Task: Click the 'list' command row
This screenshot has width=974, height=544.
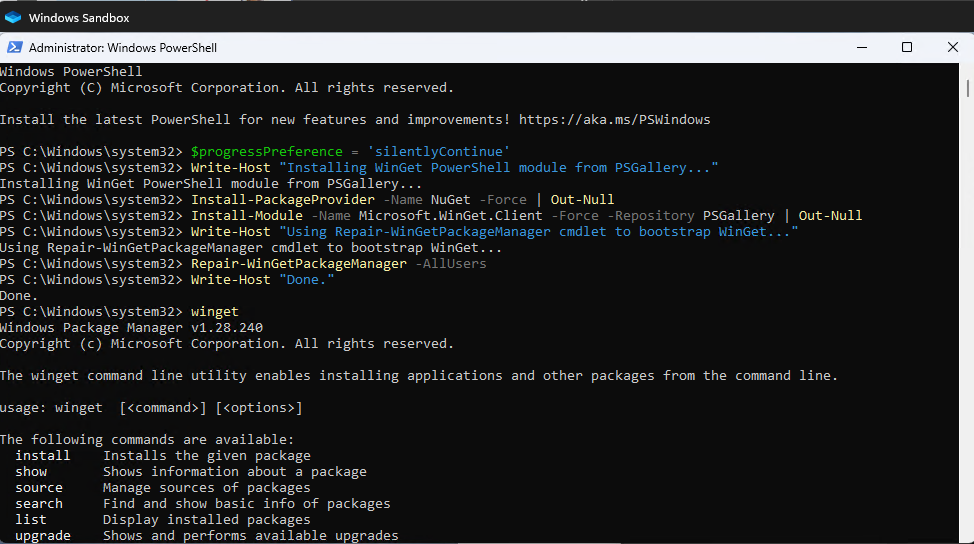Action: click(163, 520)
